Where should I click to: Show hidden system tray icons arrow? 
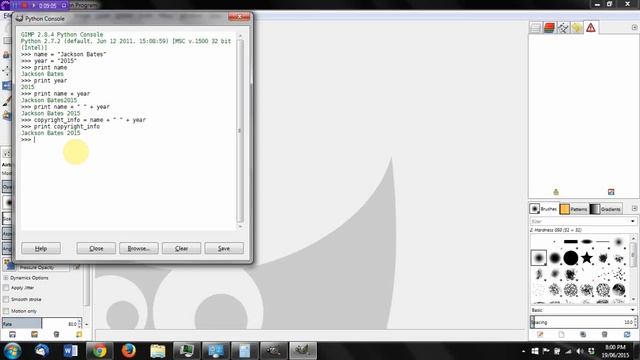[x=523, y=351]
